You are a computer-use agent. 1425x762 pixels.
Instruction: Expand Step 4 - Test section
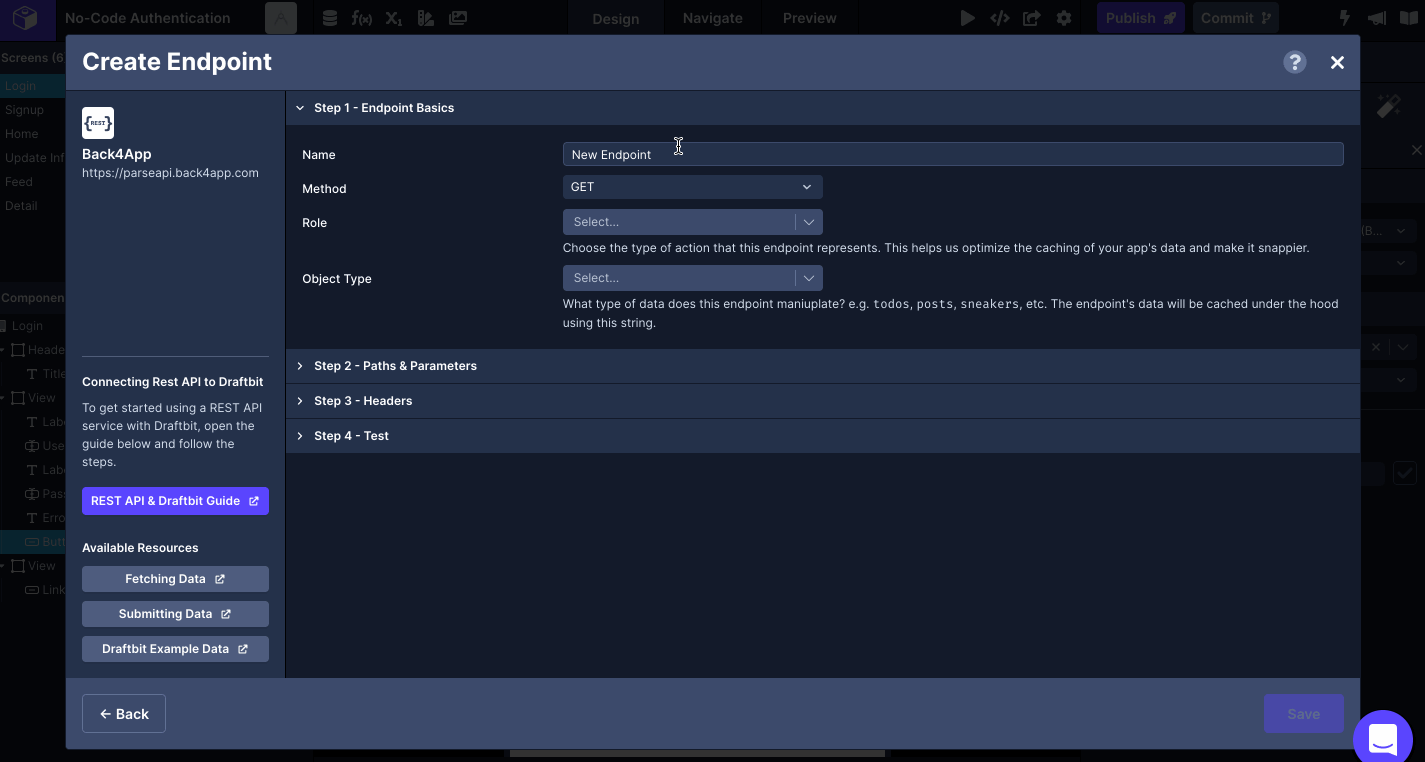tap(822, 436)
